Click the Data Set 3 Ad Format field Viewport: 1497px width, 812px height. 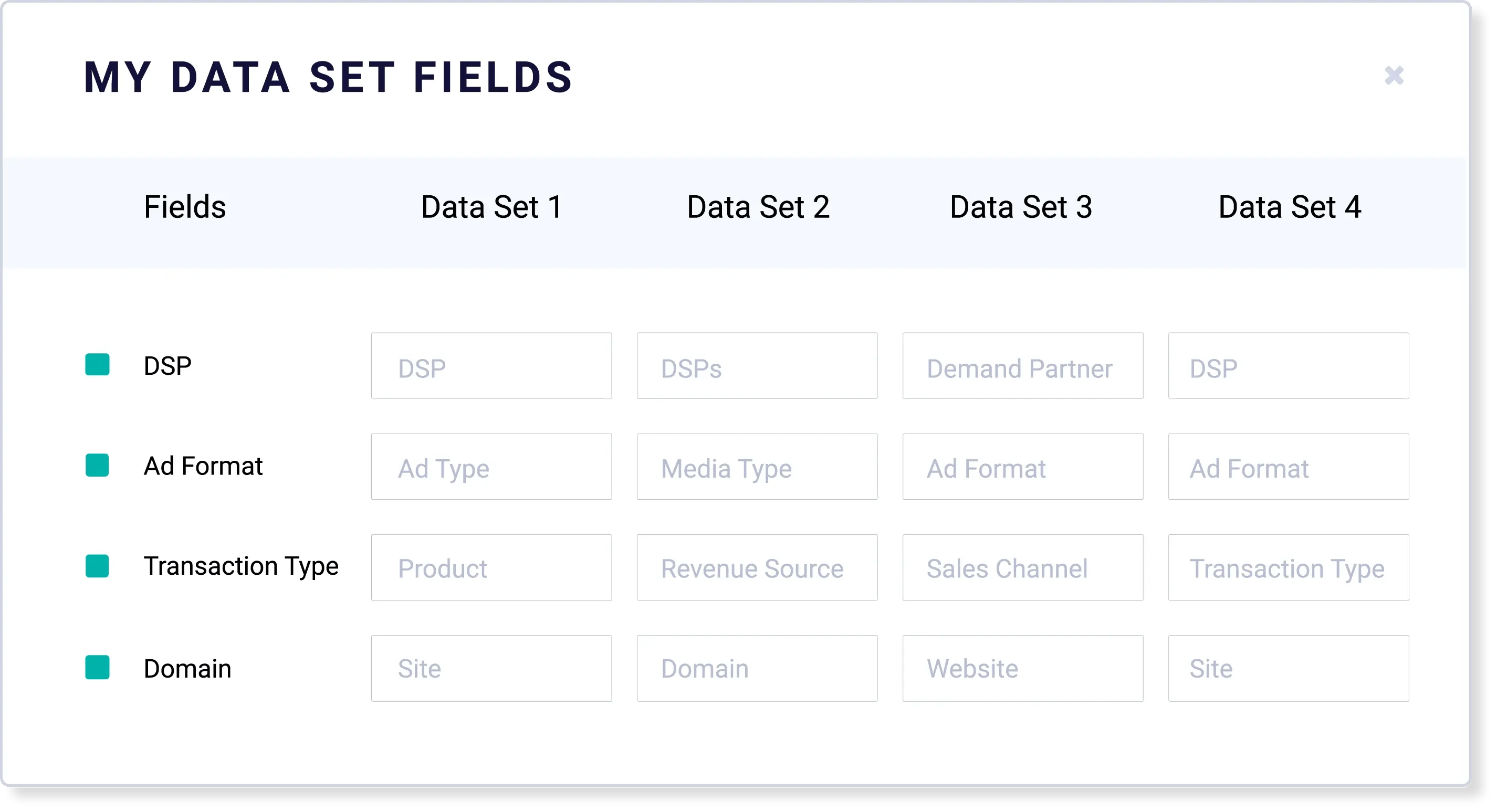pyautogui.click(x=1022, y=467)
